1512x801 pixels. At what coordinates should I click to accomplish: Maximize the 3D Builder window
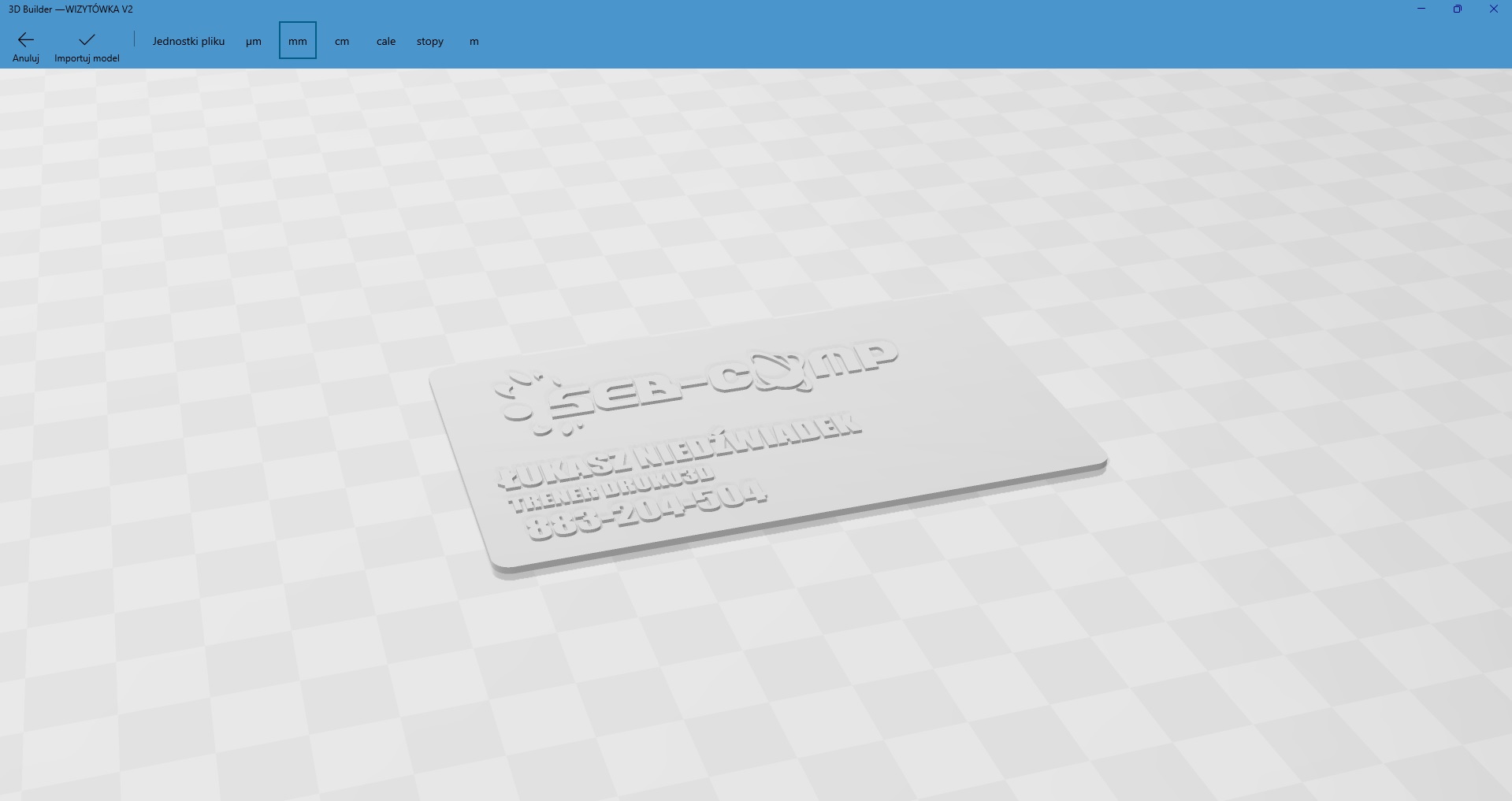[1458, 9]
